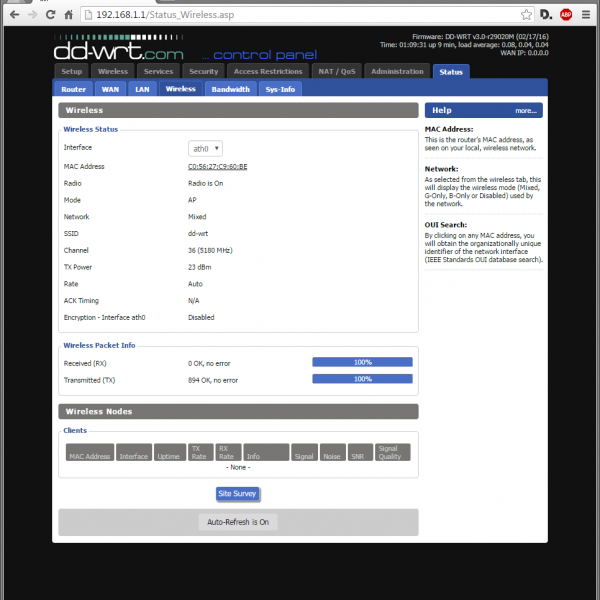Open the Chrome hamburger menu

coord(587,15)
